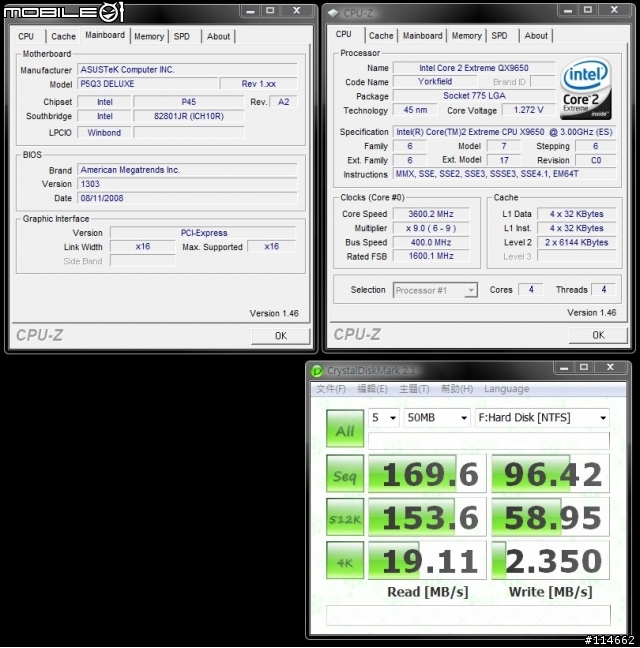Close the left Mainboard CPU-Z window

pos(297,11)
